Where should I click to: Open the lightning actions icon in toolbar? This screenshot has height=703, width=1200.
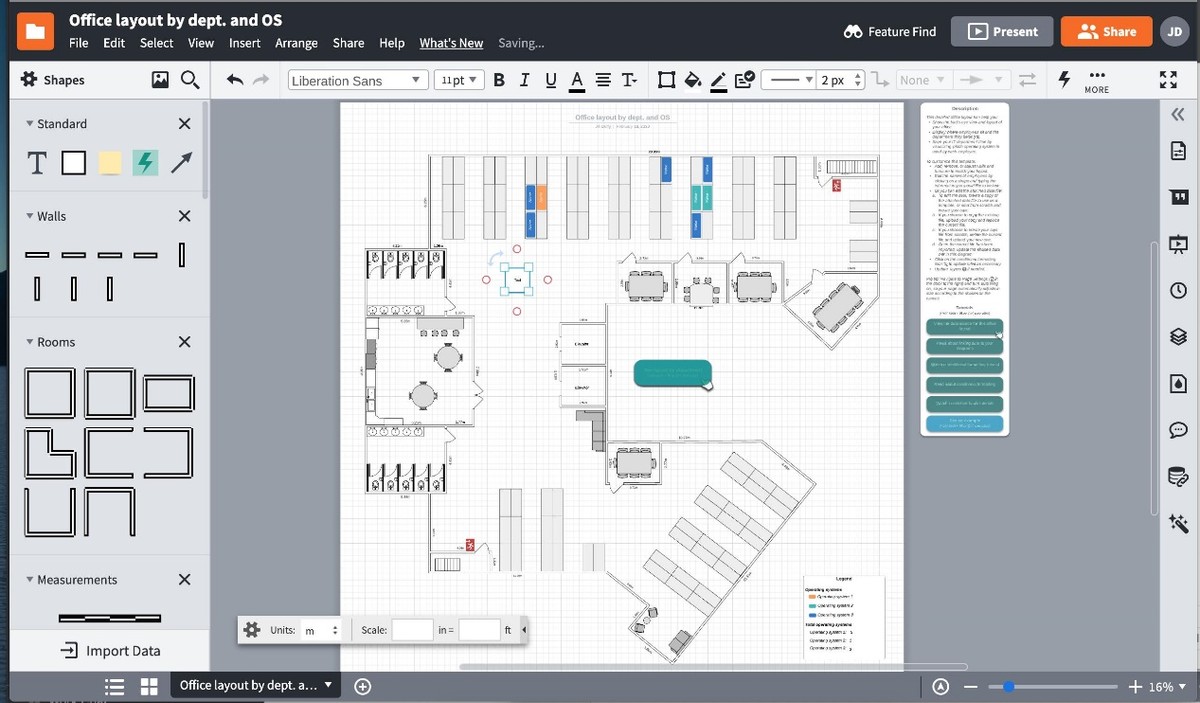1065,79
